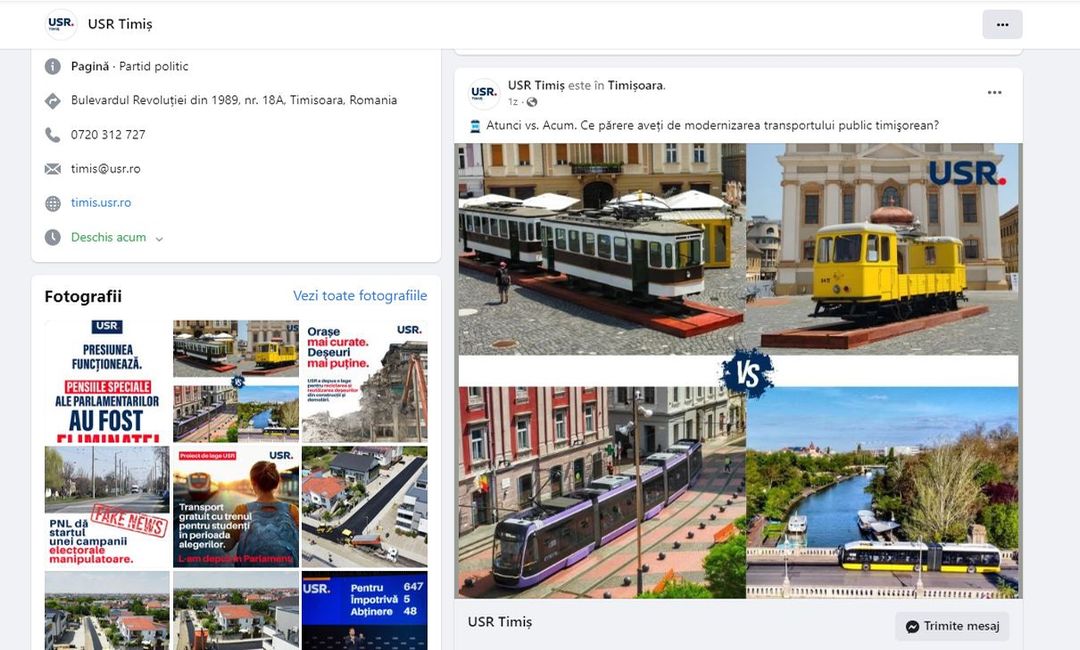Click the USR Timiș page name in header

coord(120,24)
